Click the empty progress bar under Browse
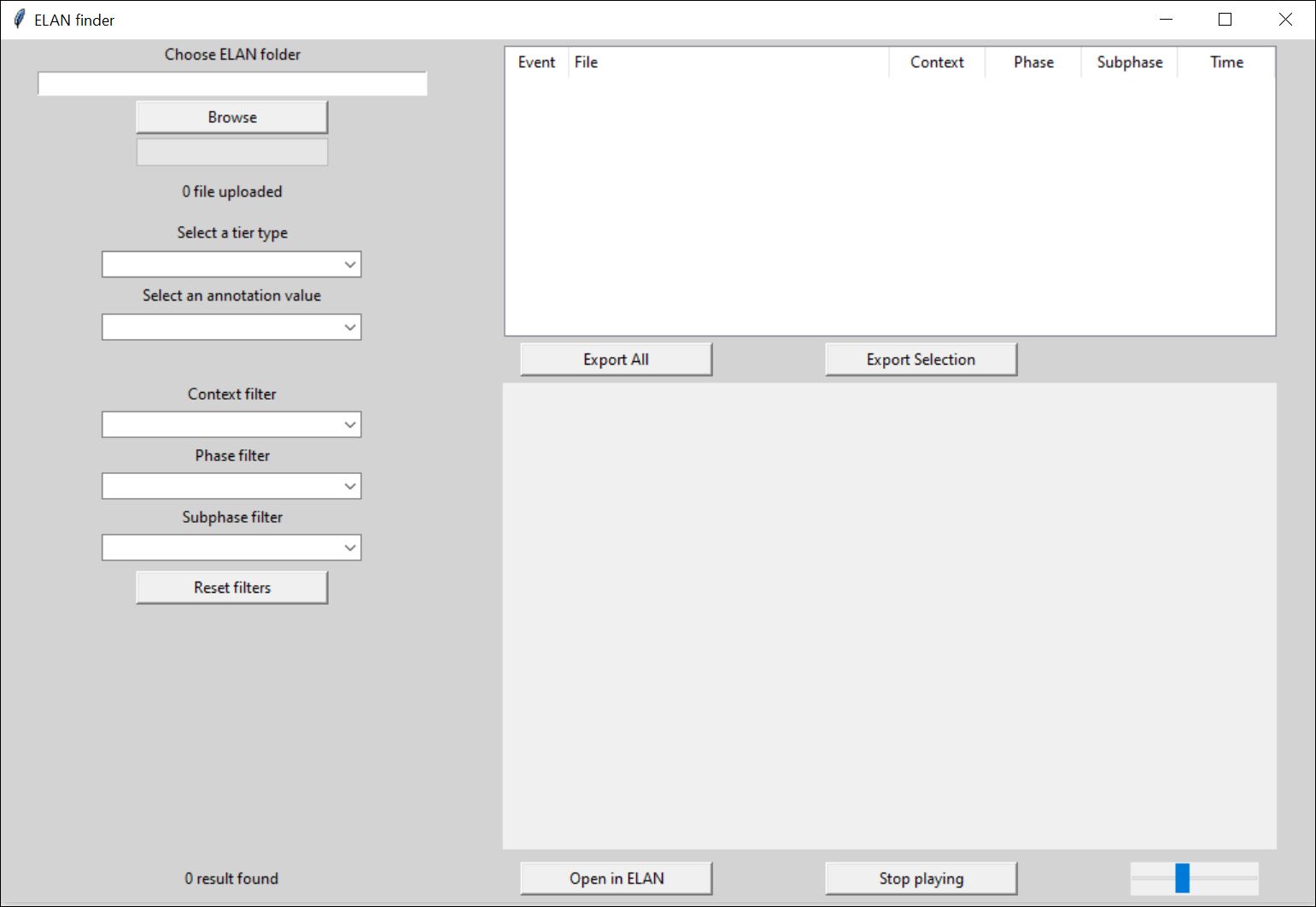 [x=231, y=152]
